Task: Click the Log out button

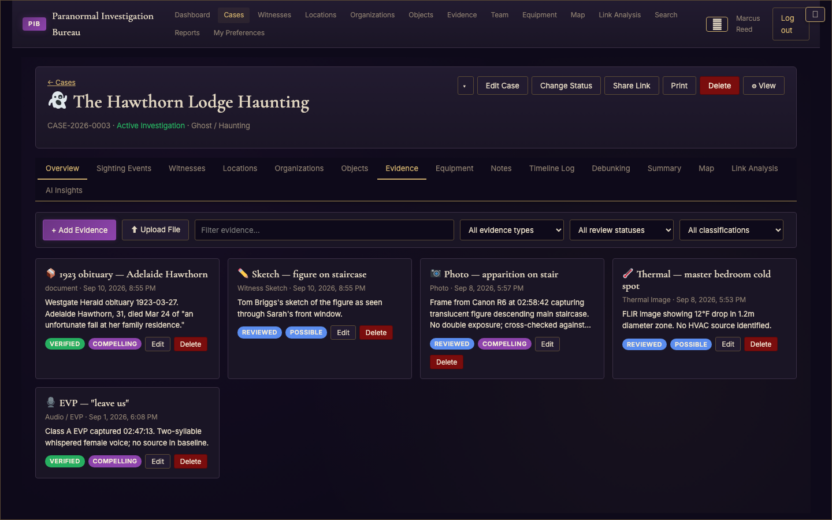Action: (790, 24)
